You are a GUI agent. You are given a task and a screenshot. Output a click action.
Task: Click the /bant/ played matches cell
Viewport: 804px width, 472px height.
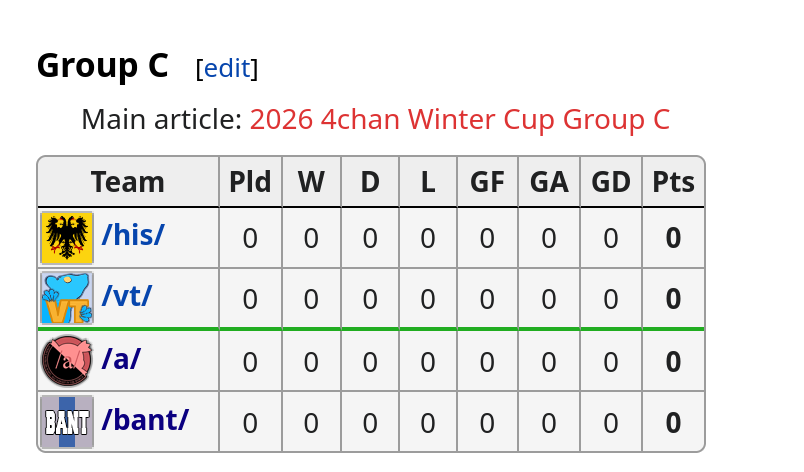tap(250, 422)
